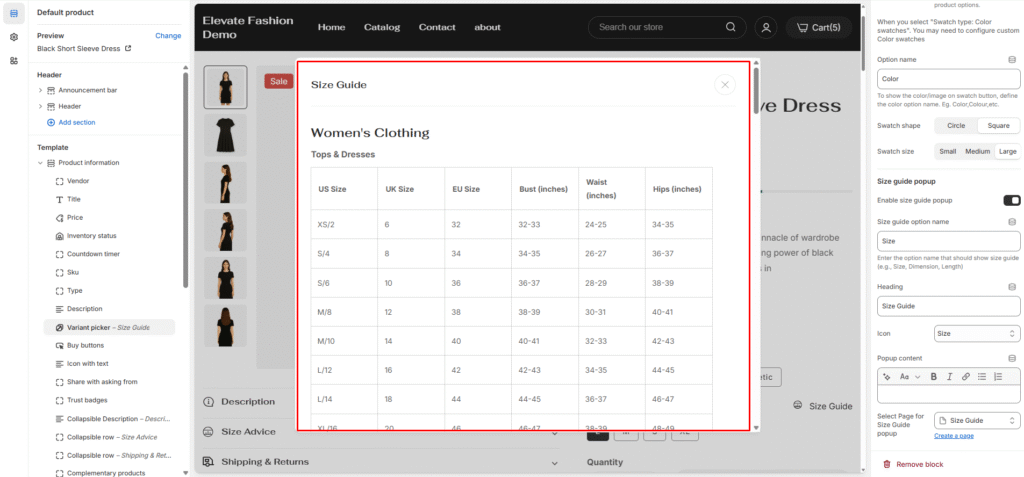Set Swatch size to Small
Screen dimensions: 1024x477
click(x=948, y=151)
